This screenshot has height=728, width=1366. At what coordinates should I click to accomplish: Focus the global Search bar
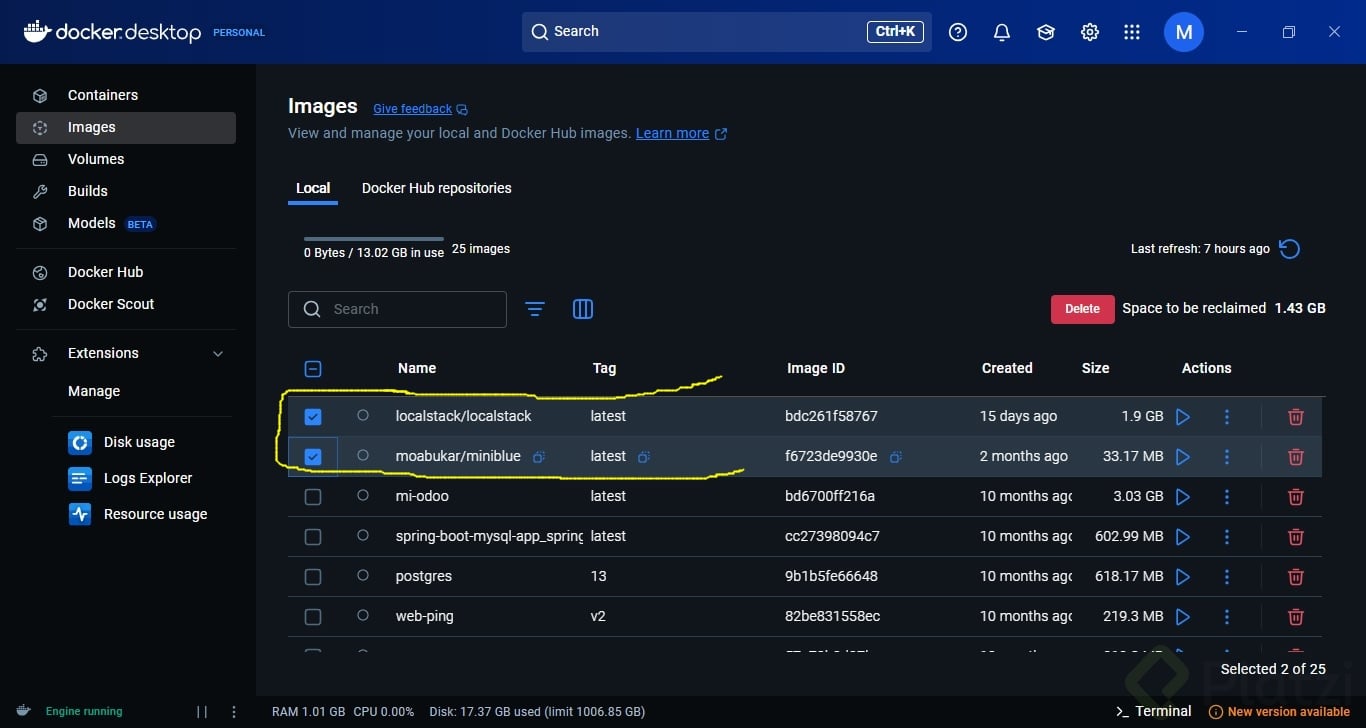coord(727,32)
